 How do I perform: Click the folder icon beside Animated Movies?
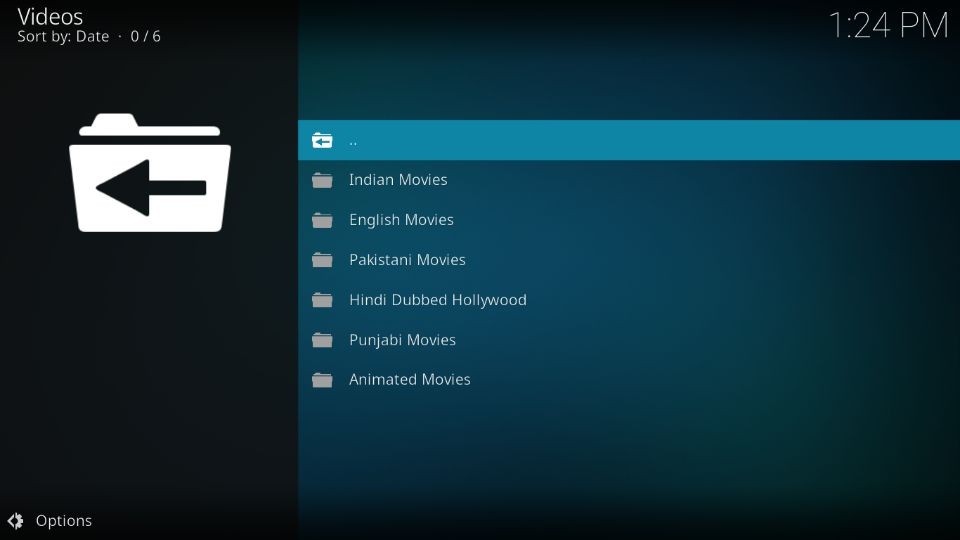click(322, 380)
